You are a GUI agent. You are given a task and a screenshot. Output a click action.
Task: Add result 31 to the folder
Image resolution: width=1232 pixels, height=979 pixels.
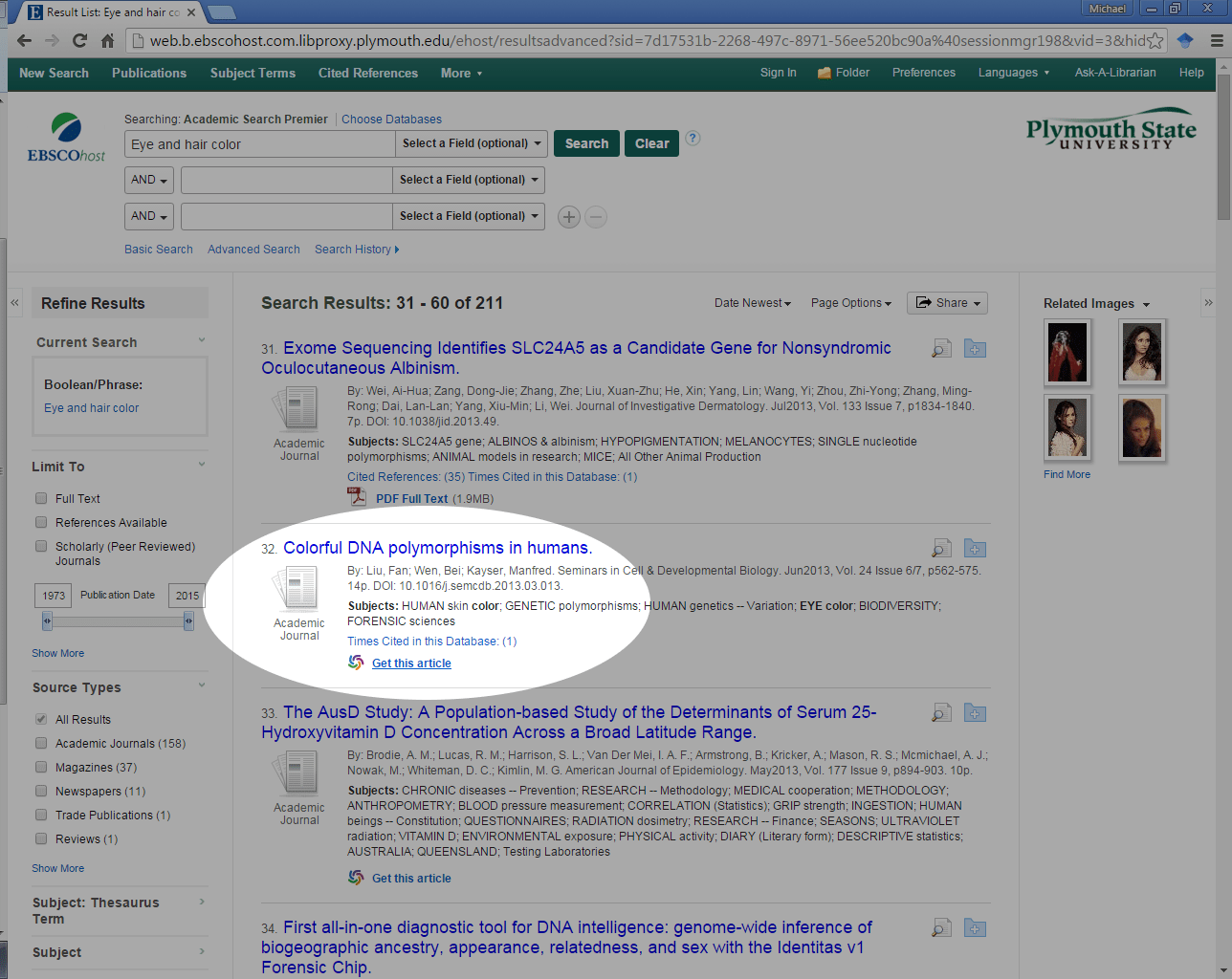click(975, 348)
